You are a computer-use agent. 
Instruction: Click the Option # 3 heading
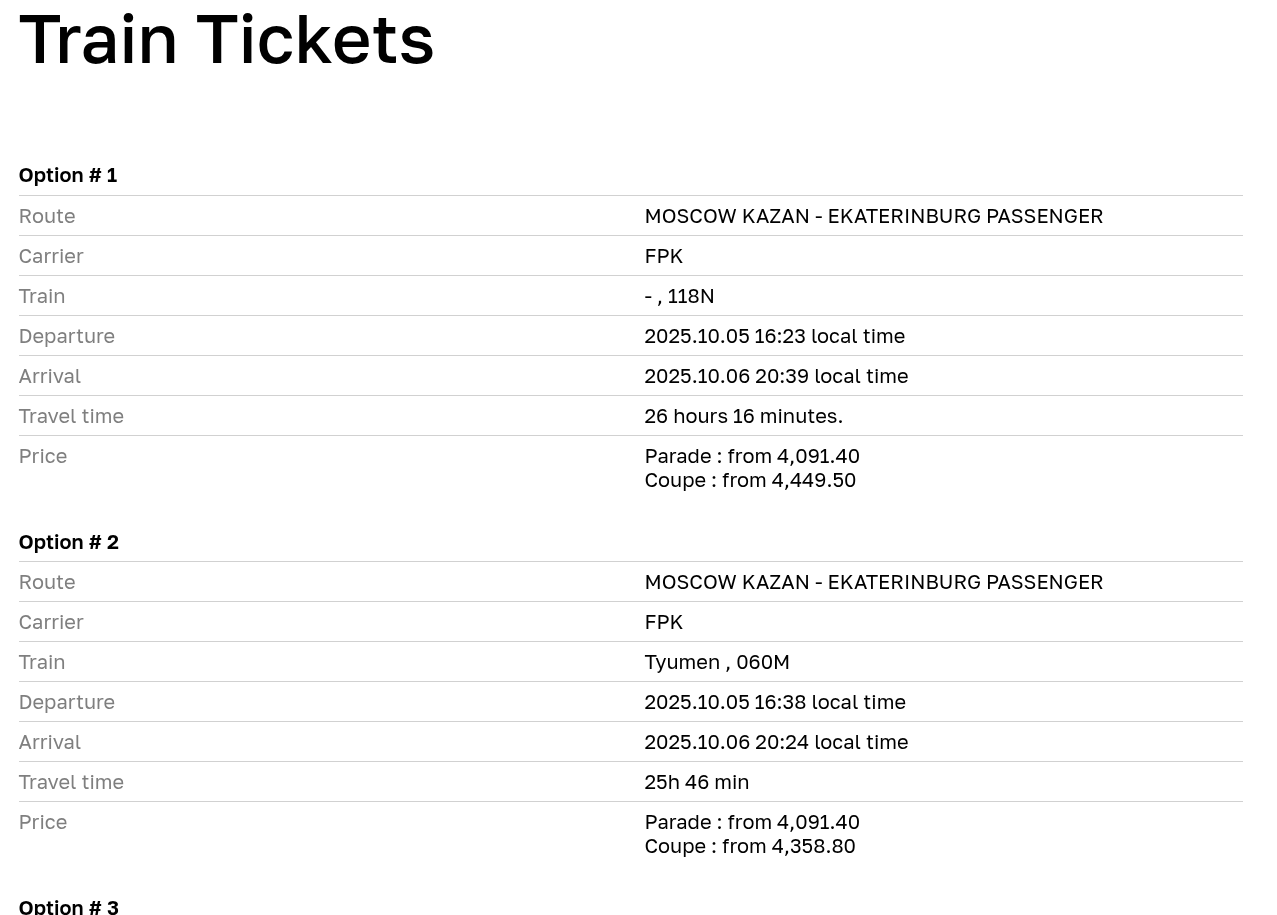pos(68,906)
